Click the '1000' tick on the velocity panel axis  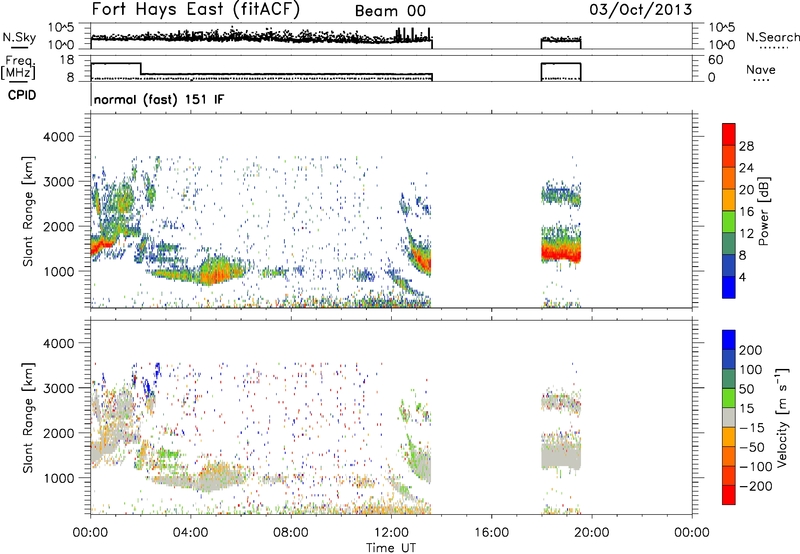click(x=59, y=478)
